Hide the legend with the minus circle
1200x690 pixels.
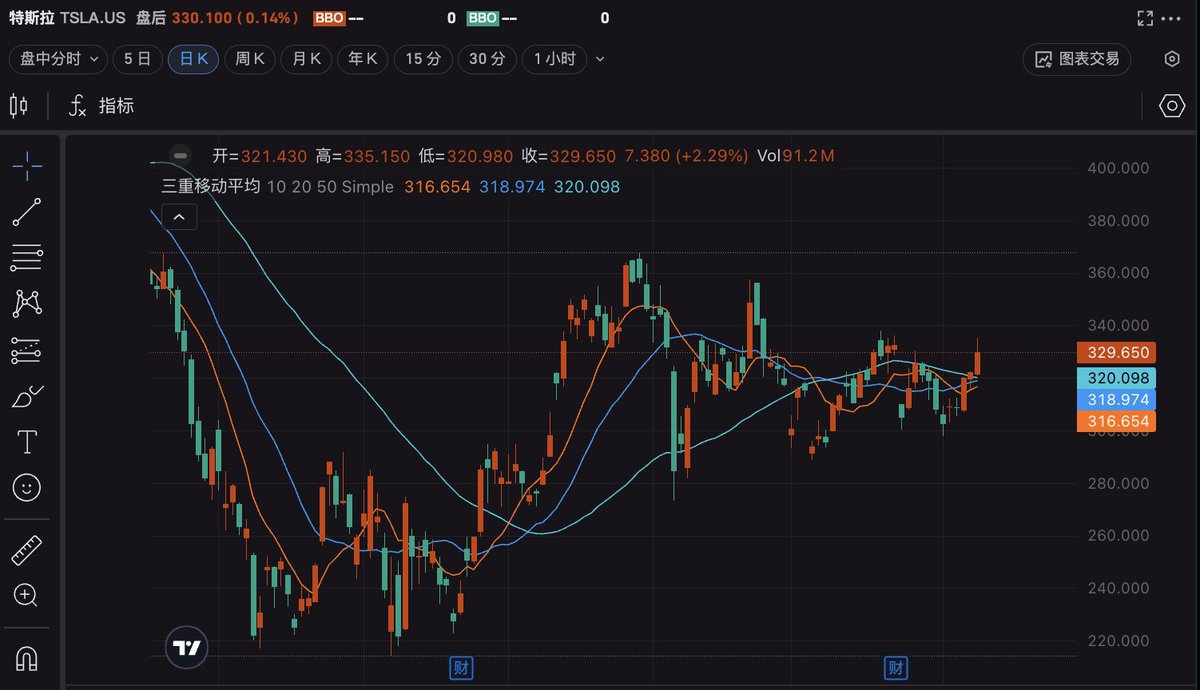(x=180, y=155)
